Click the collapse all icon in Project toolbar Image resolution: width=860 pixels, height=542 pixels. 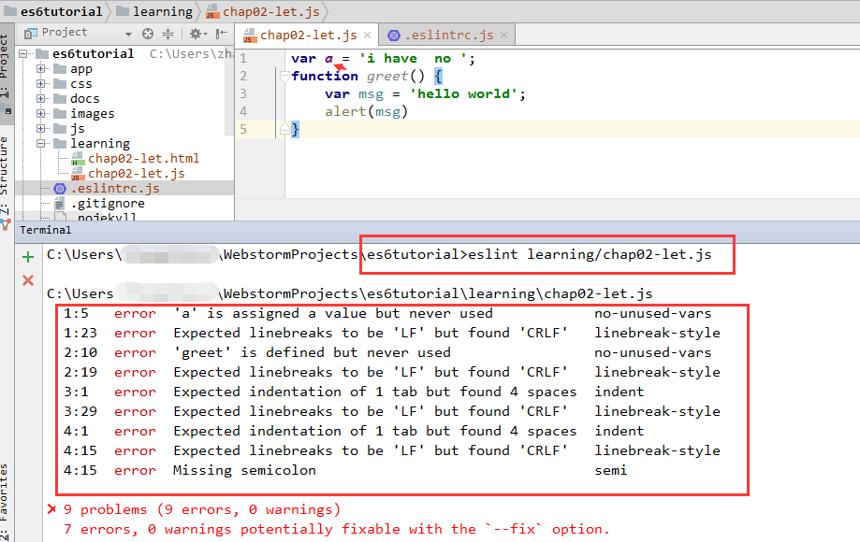click(x=168, y=34)
